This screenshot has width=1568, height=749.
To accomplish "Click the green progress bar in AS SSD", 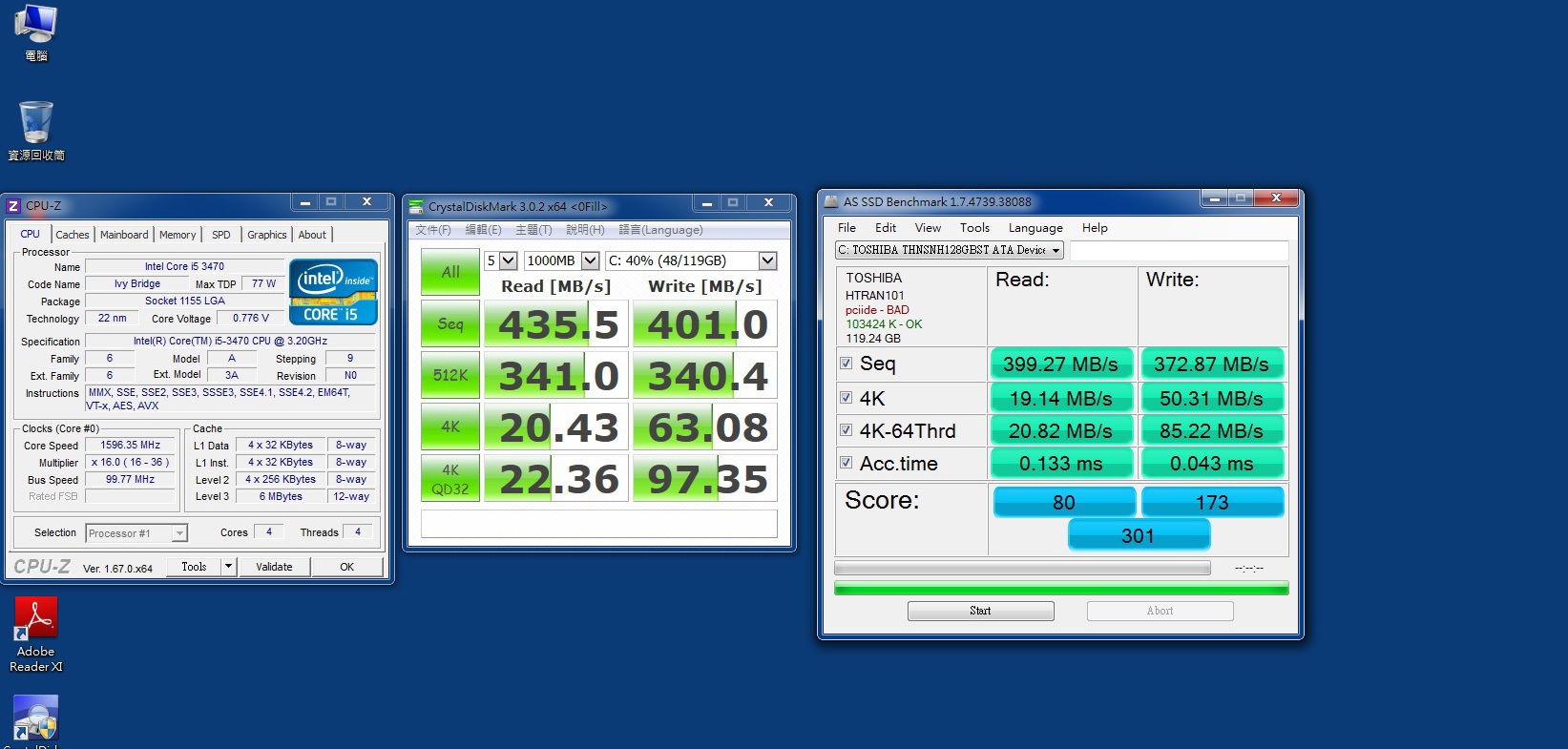I will (1061, 588).
